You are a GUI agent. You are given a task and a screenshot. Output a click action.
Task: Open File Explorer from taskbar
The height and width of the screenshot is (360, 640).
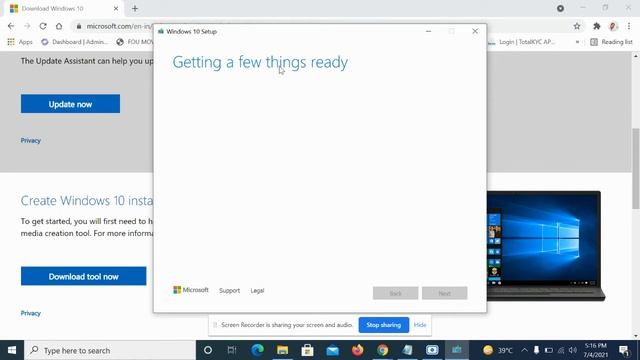(282, 350)
